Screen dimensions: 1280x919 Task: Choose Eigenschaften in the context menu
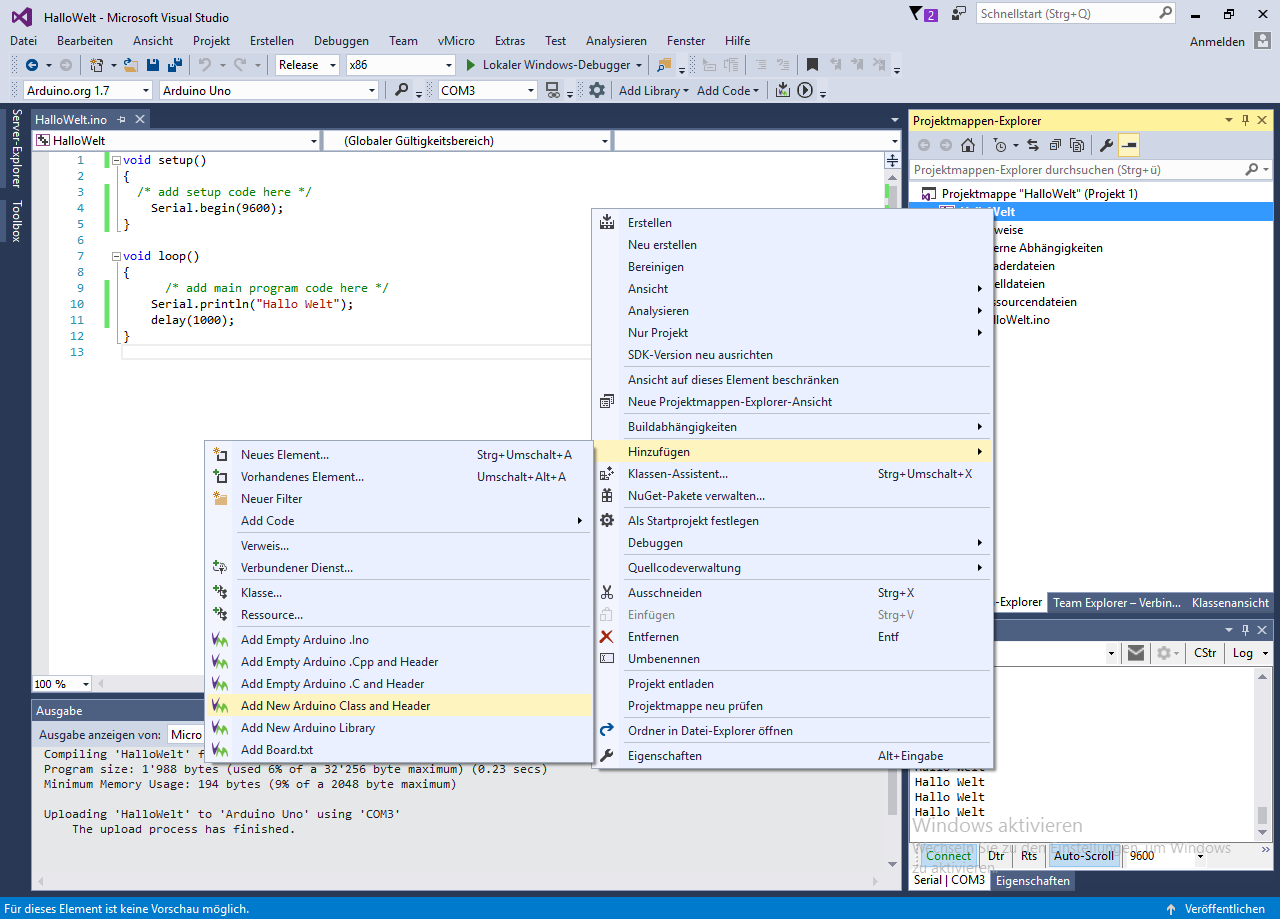click(664, 756)
